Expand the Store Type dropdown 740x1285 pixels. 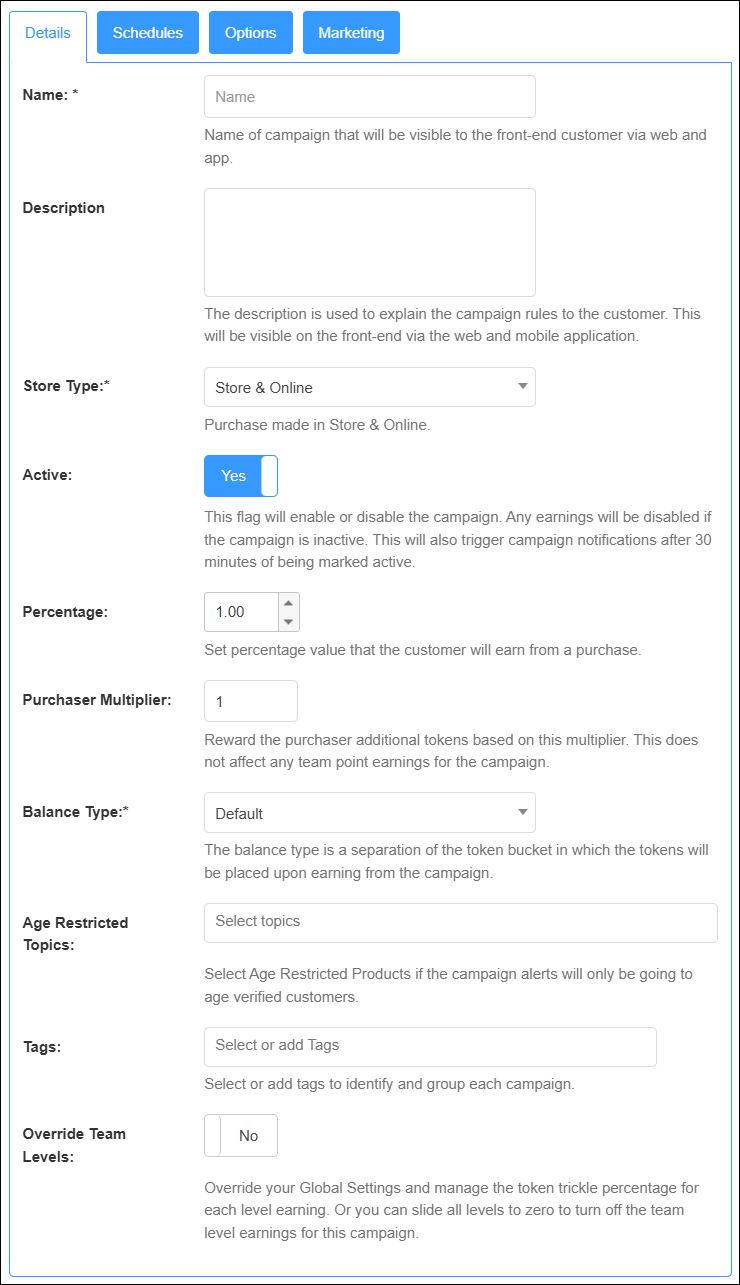369,387
